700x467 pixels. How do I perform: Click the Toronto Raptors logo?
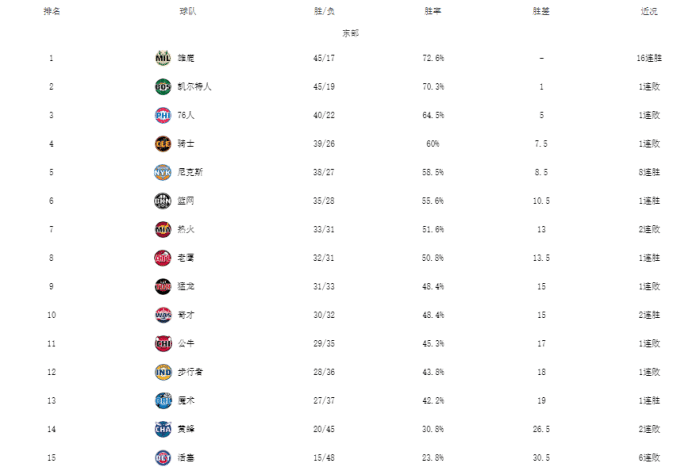[163, 286]
